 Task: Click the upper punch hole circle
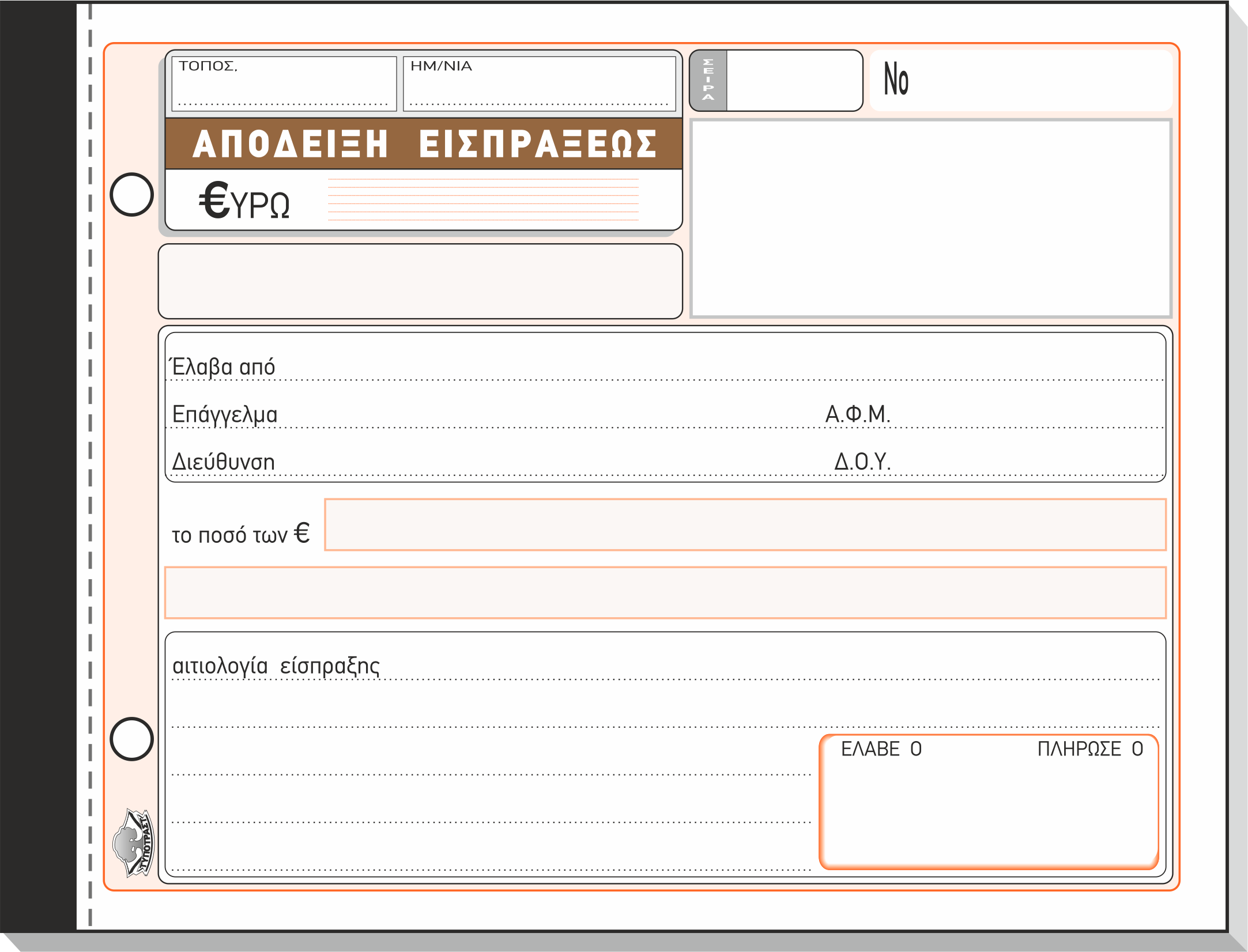(132, 194)
